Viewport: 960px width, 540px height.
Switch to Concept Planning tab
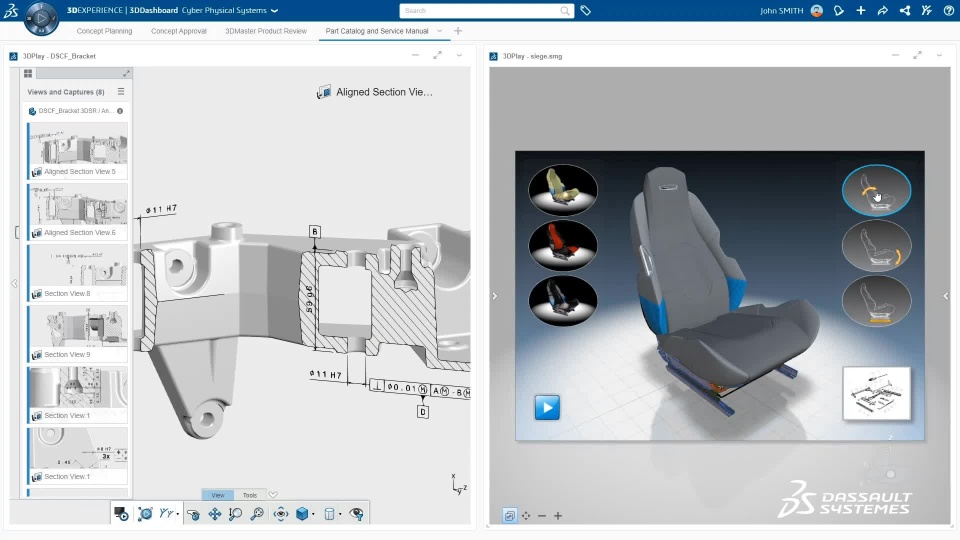point(104,31)
